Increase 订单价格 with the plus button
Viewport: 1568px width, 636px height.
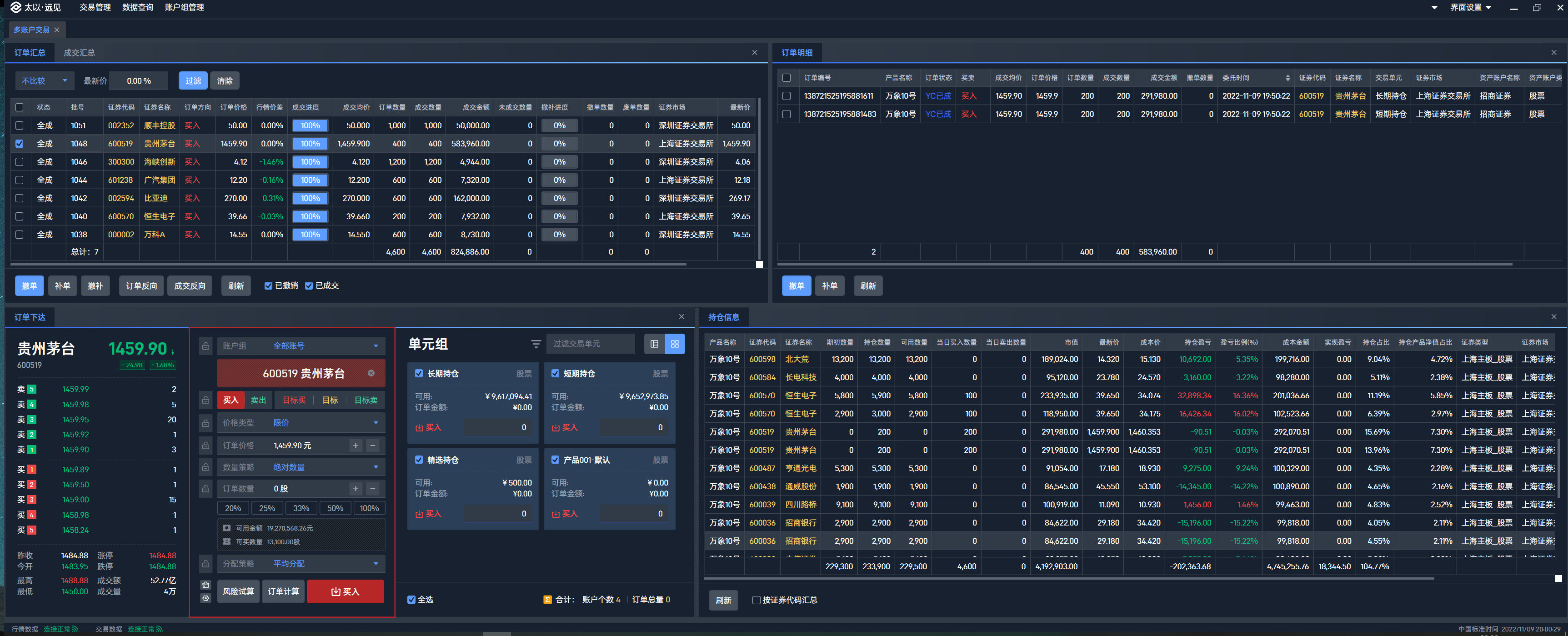pyautogui.click(x=356, y=446)
